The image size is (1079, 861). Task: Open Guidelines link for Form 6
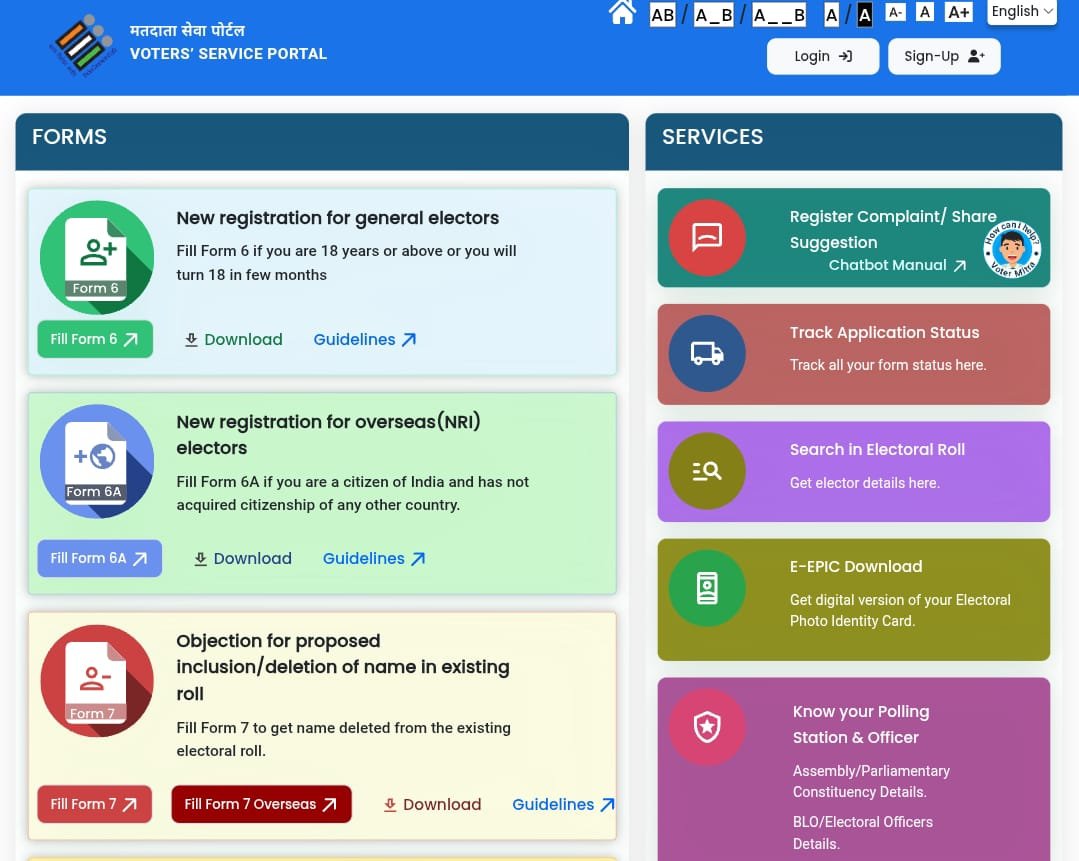(364, 340)
